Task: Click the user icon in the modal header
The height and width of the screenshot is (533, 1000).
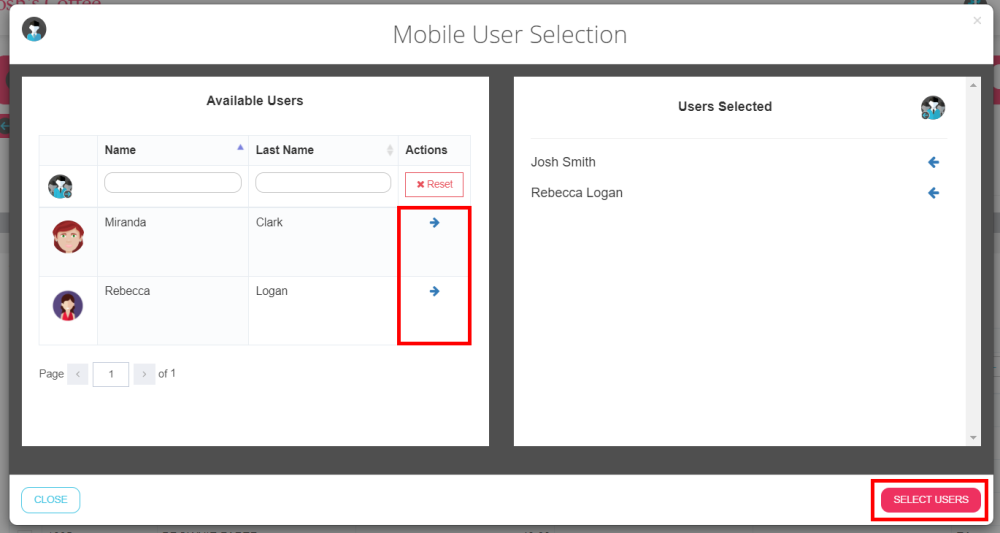Action: click(34, 29)
